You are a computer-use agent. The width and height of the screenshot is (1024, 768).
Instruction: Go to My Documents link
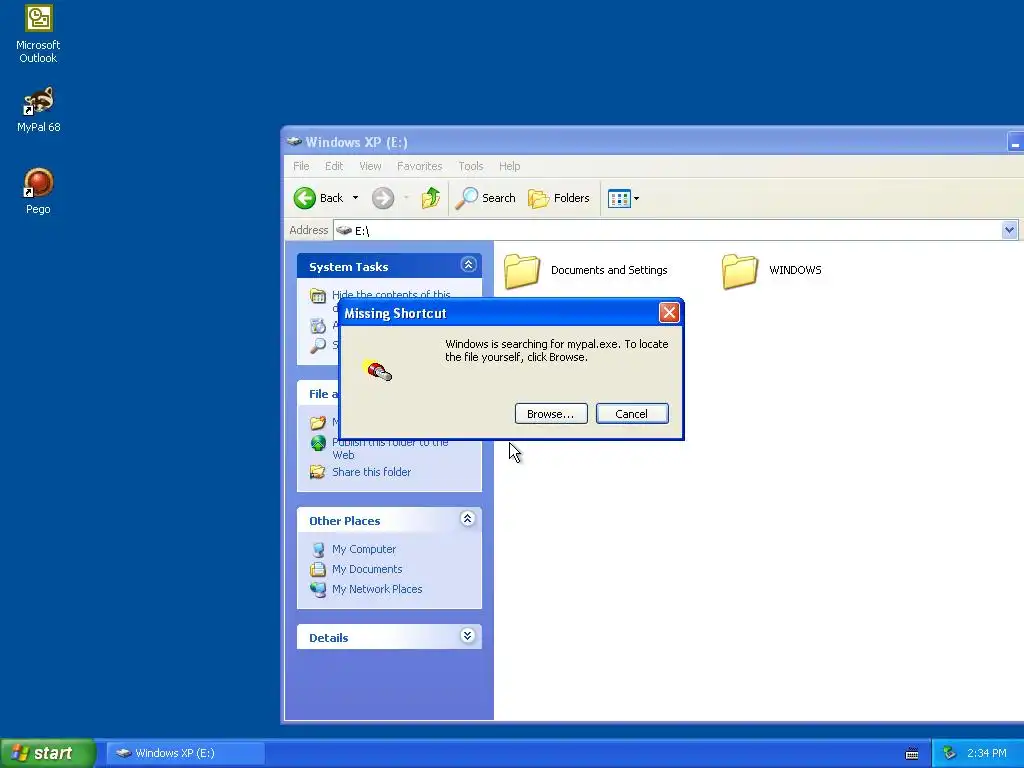(x=367, y=569)
